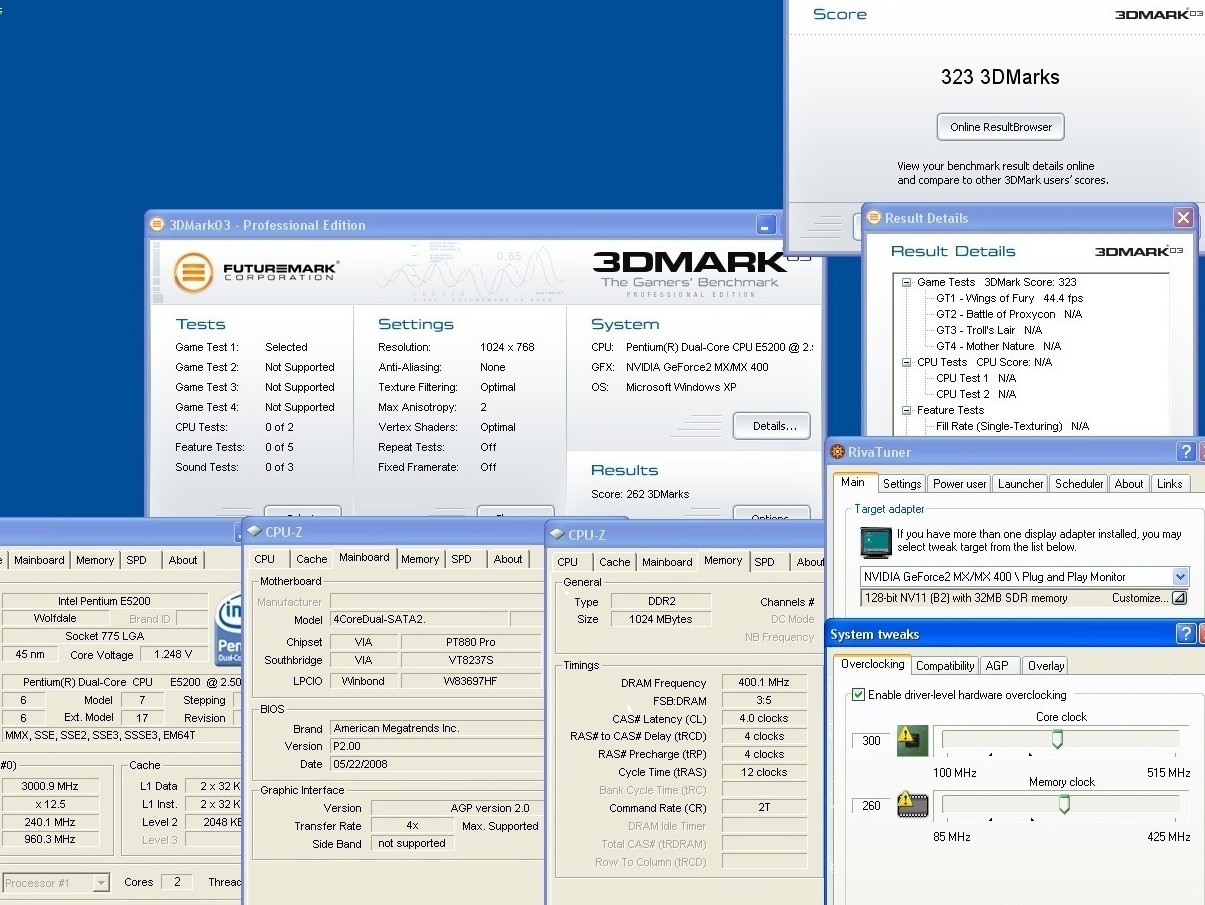Click the Memory clock chip warning icon

pyautogui.click(x=912, y=805)
